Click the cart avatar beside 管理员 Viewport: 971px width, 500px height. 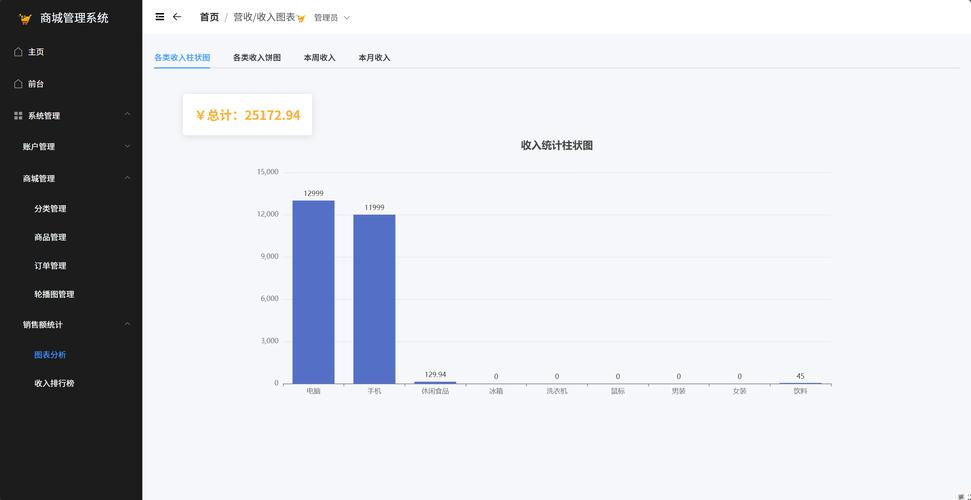[x=301, y=19]
